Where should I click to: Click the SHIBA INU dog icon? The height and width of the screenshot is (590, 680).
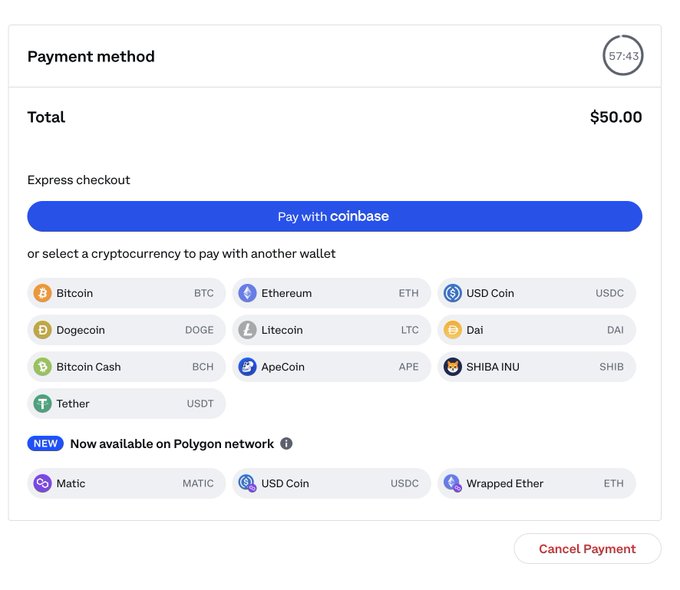452,367
